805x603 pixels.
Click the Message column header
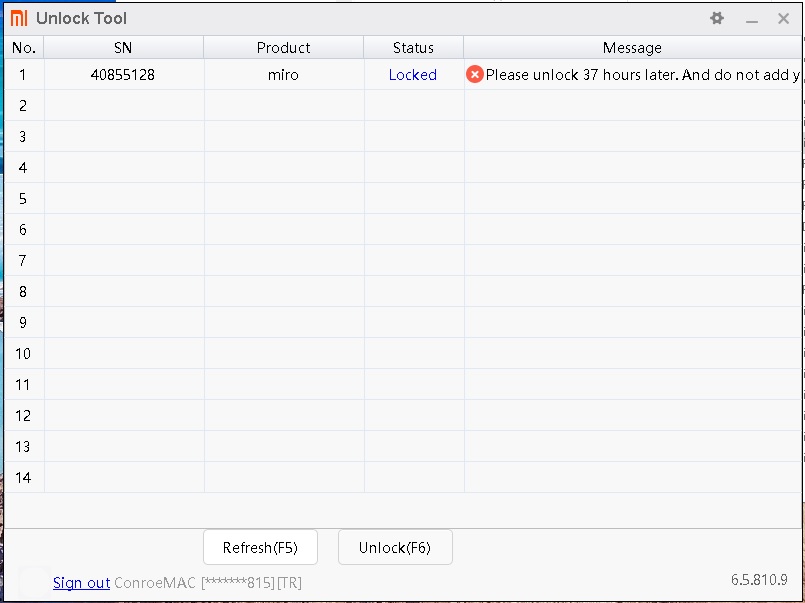point(632,48)
